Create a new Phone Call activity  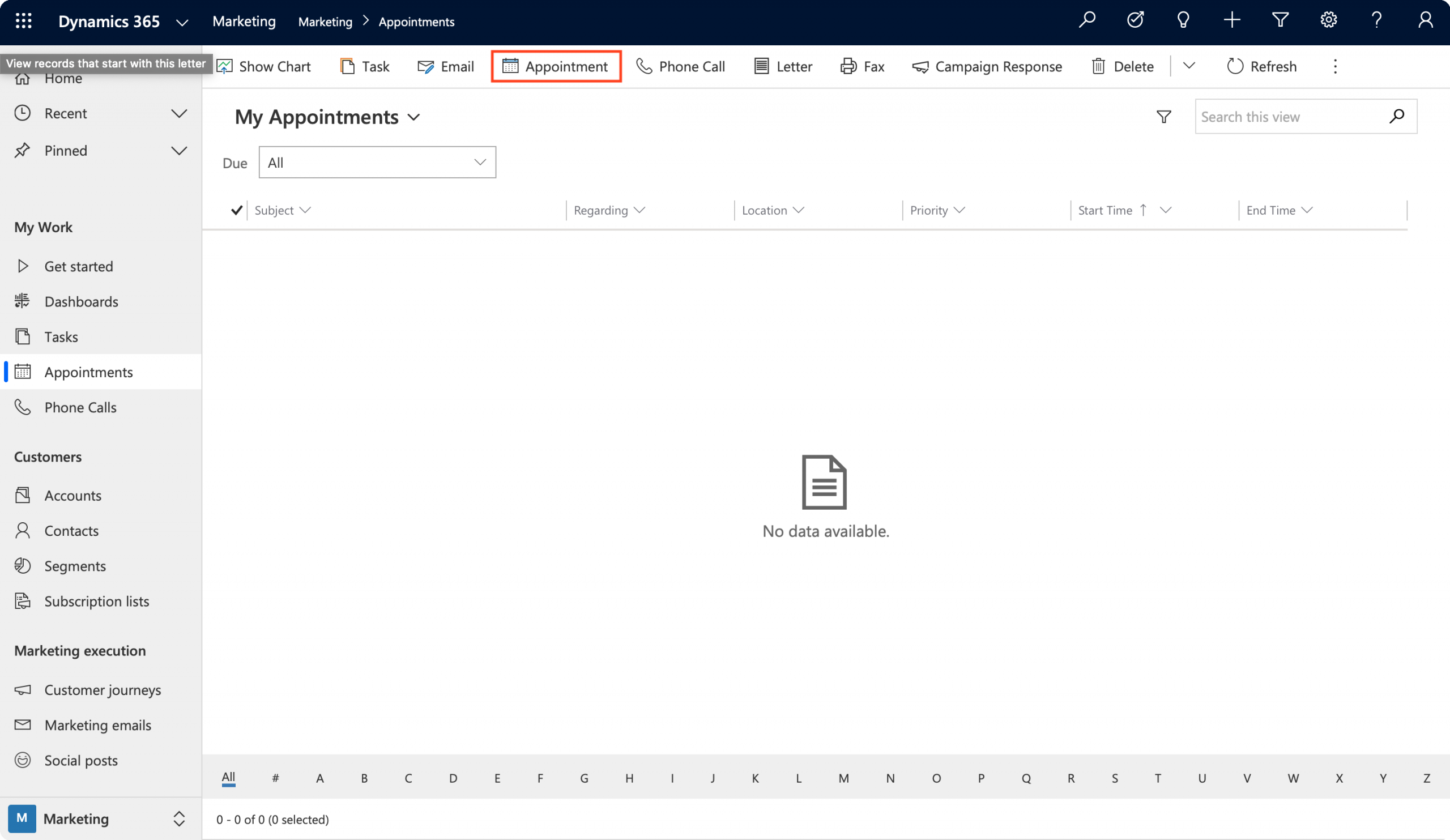681,67
